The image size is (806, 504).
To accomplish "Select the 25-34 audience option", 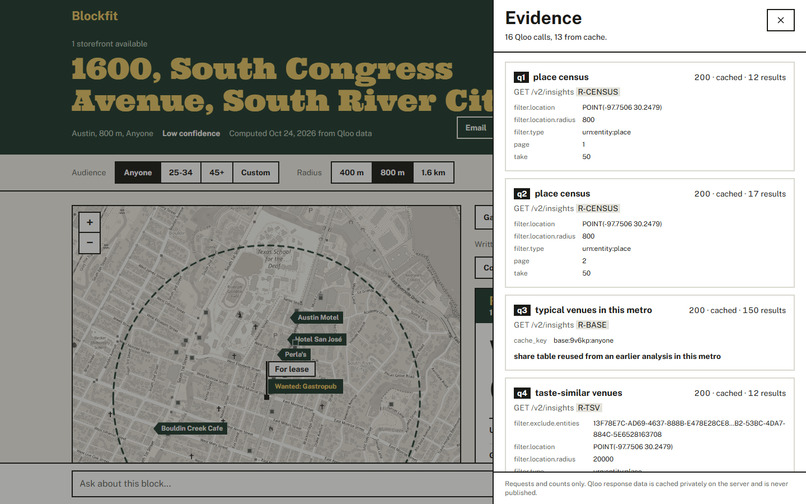I will [181, 173].
